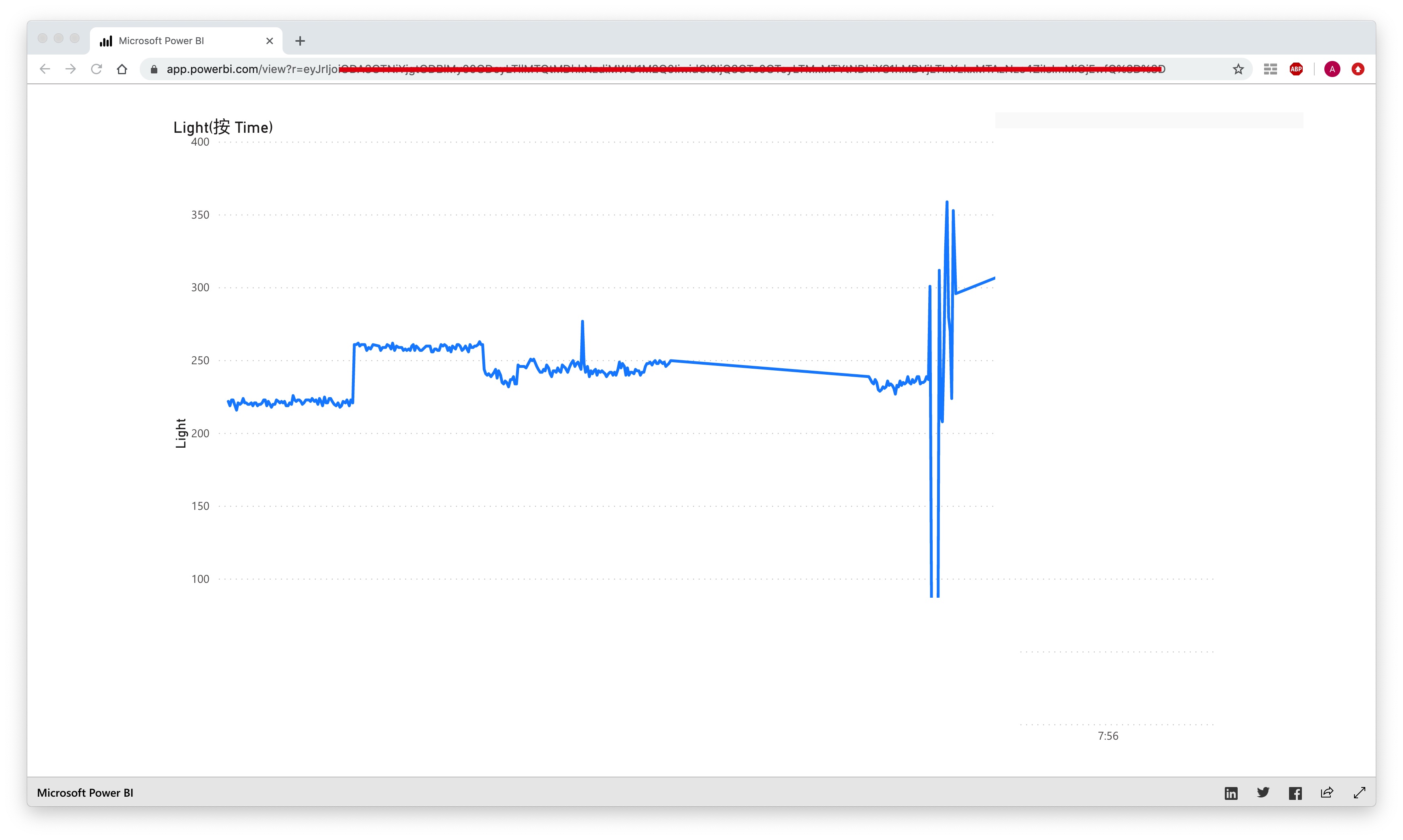Go to browser home page
The height and width of the screenshot is (840, 1403).
click(122, 69)
